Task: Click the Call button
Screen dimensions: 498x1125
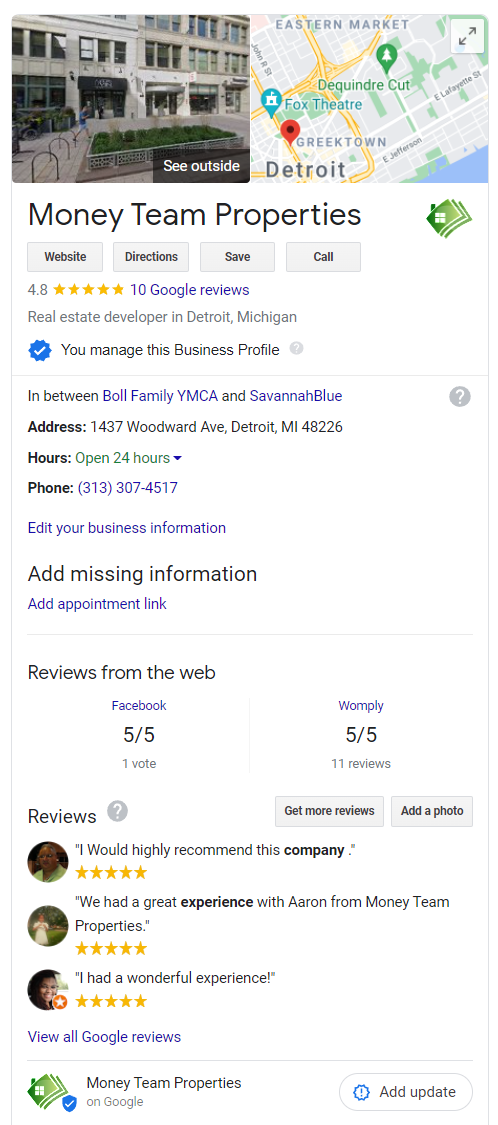Action: [324, 257]
